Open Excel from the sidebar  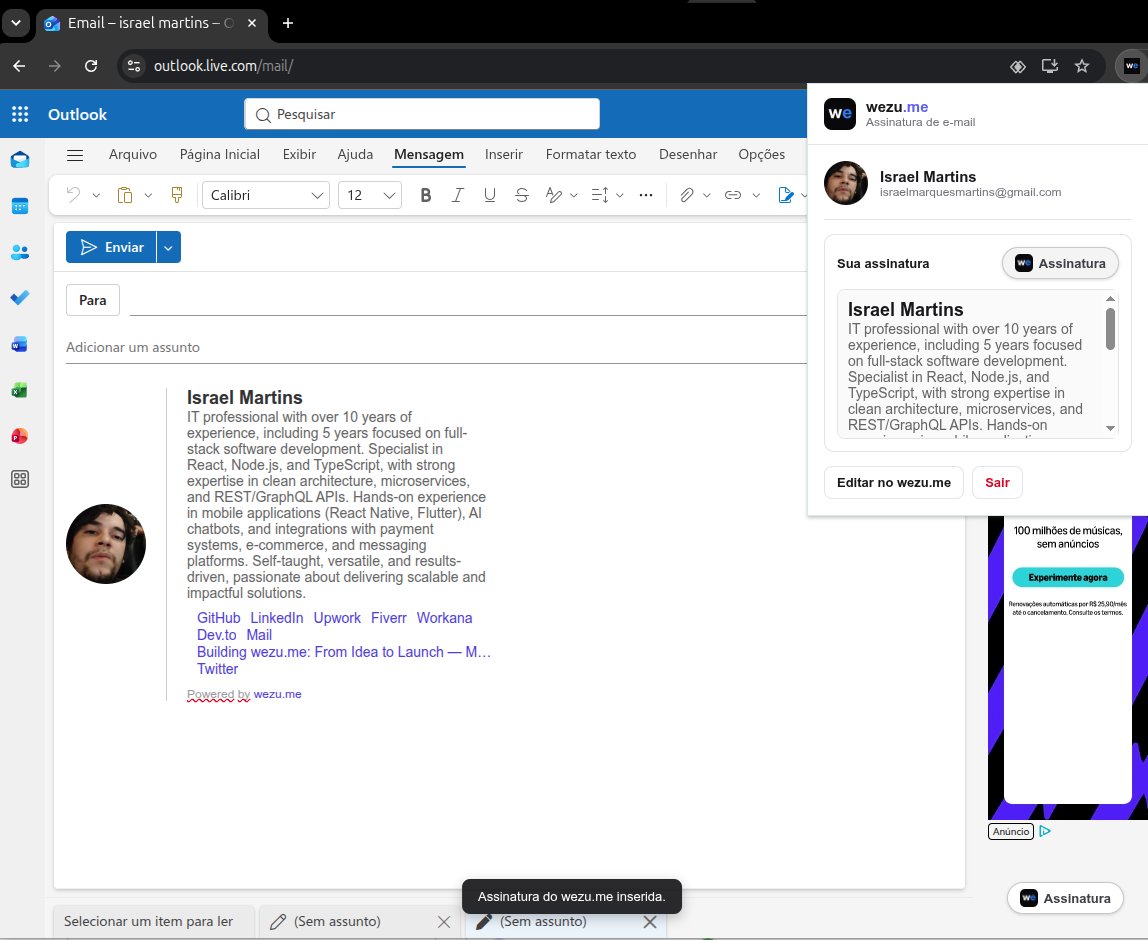click(20, 390)
